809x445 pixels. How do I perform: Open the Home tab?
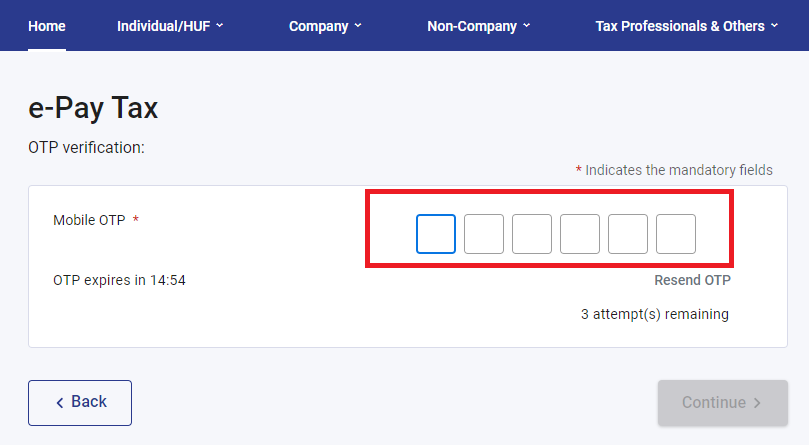pyautogui.click(x=47, y=26)
